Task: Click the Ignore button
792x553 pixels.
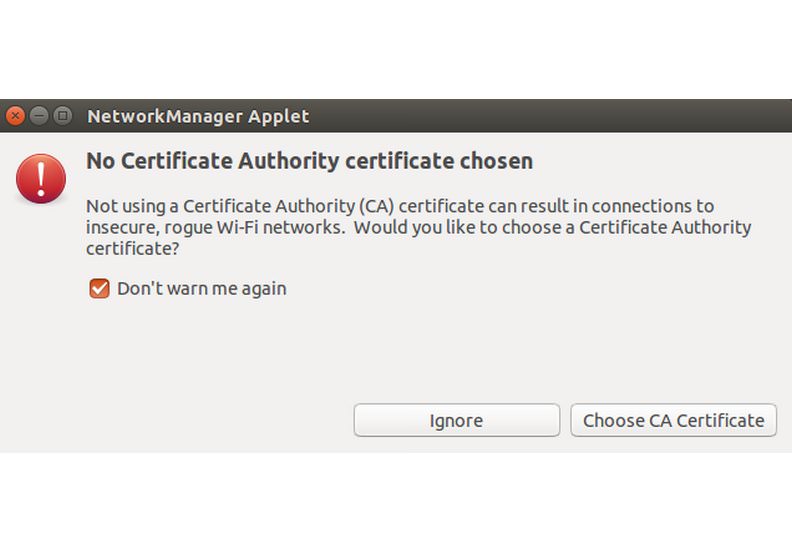Action: 457,420
